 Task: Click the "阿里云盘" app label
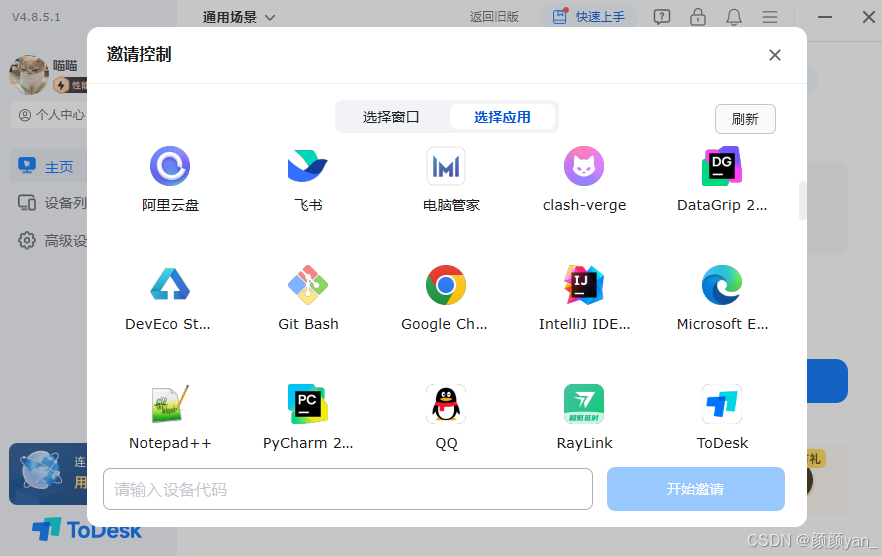click(x=170, y=205)
